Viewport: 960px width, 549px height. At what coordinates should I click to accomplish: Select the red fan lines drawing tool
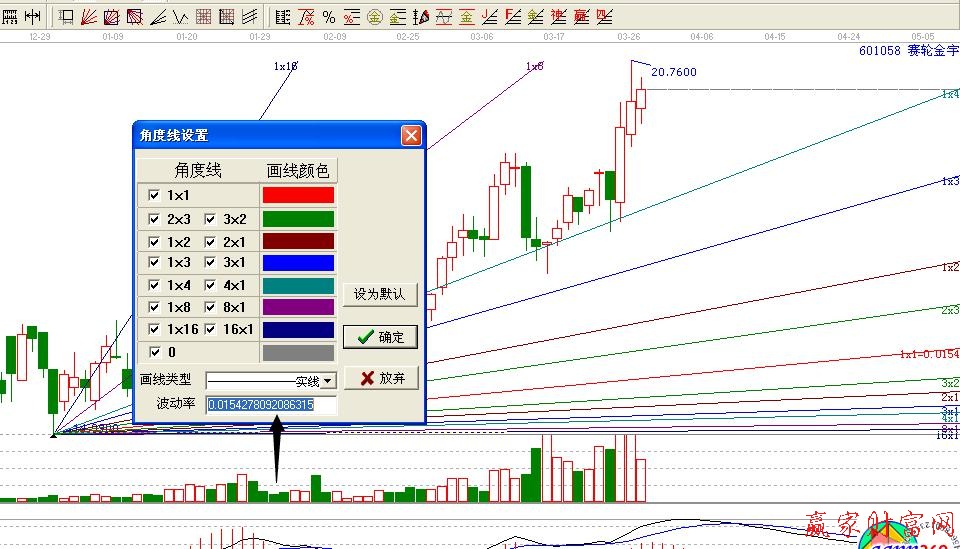click(x=89, y=16)
